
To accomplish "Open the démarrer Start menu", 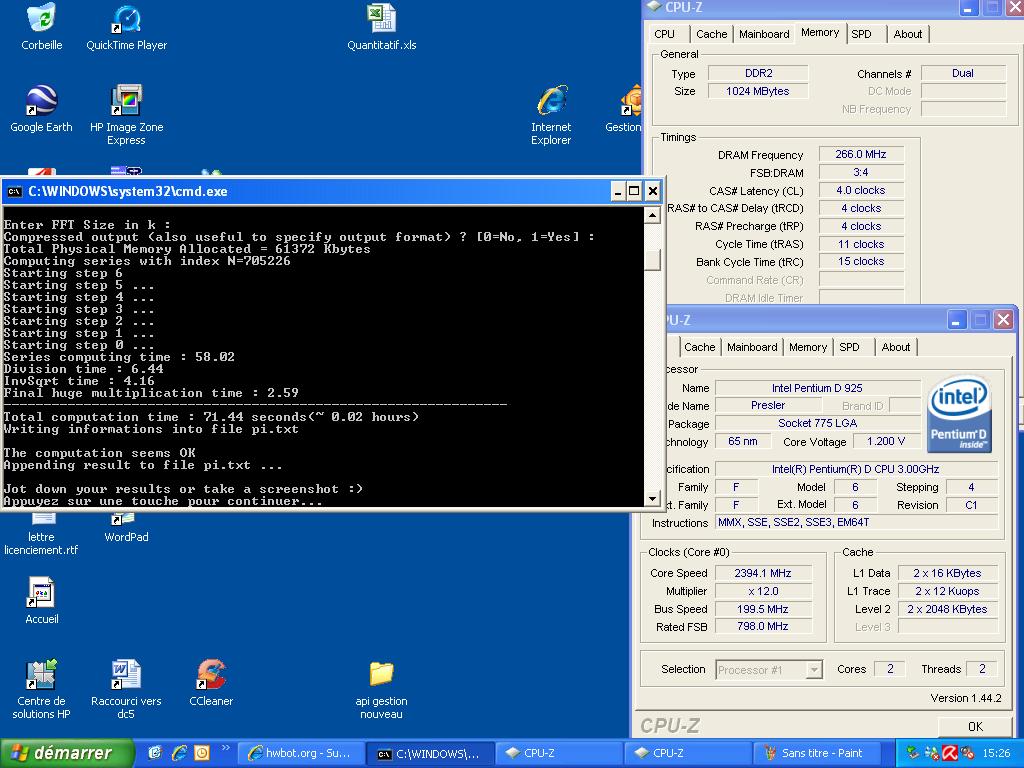I will coord(67,753).
